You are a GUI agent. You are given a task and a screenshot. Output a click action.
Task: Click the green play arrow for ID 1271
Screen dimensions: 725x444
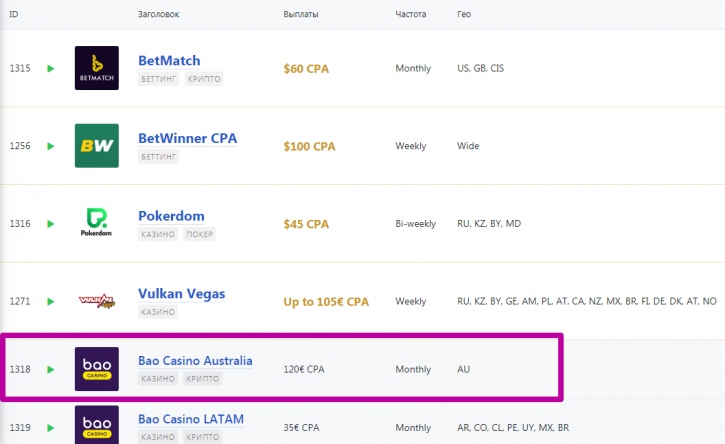(51, 302)
